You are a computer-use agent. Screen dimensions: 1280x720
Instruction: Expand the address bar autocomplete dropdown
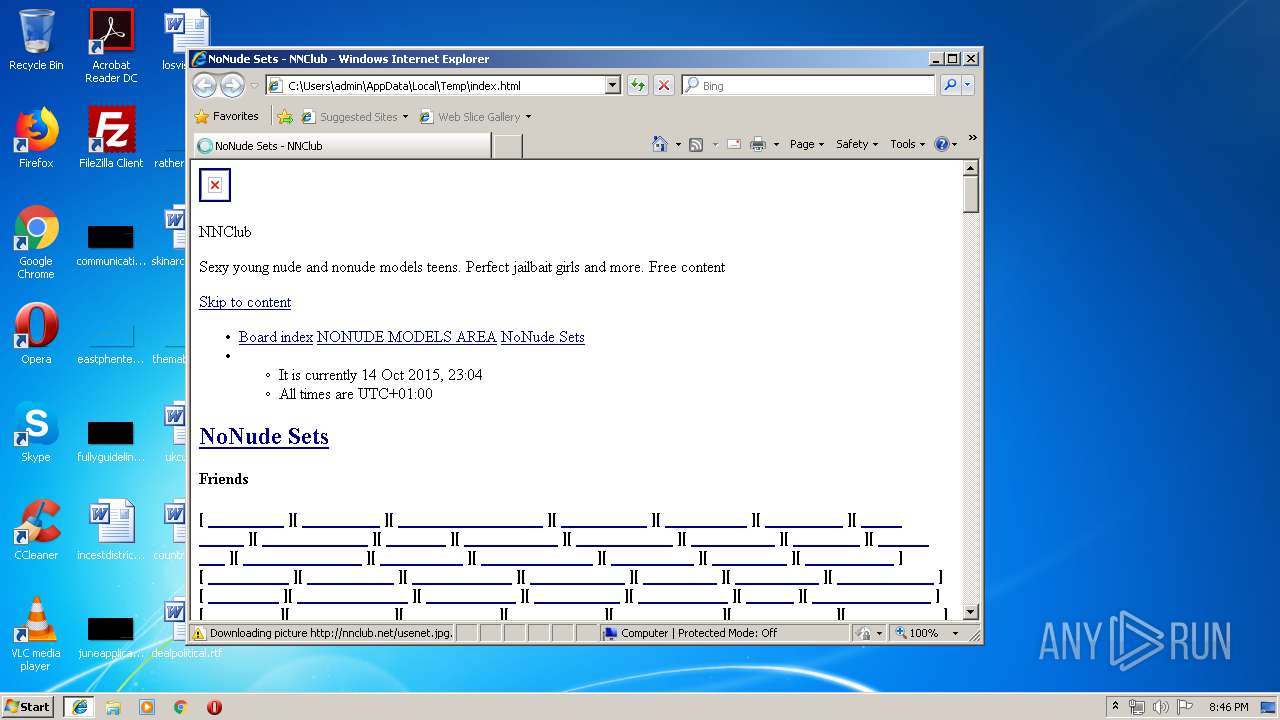613,86
